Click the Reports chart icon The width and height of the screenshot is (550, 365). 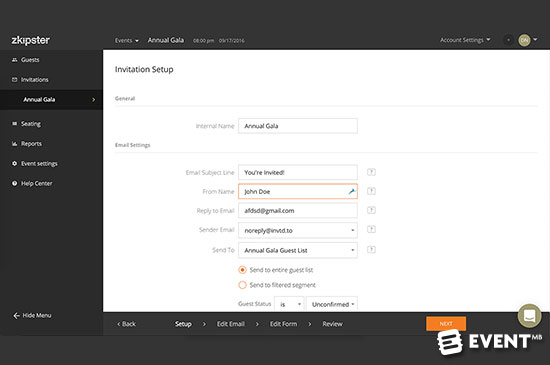[14, 144]
